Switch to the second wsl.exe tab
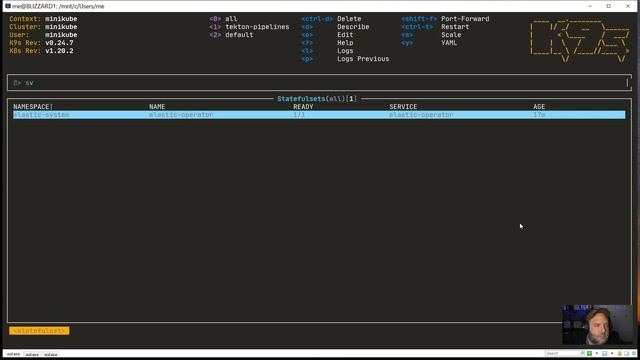The height and width of the screenshot is (360, 640). 32,354
